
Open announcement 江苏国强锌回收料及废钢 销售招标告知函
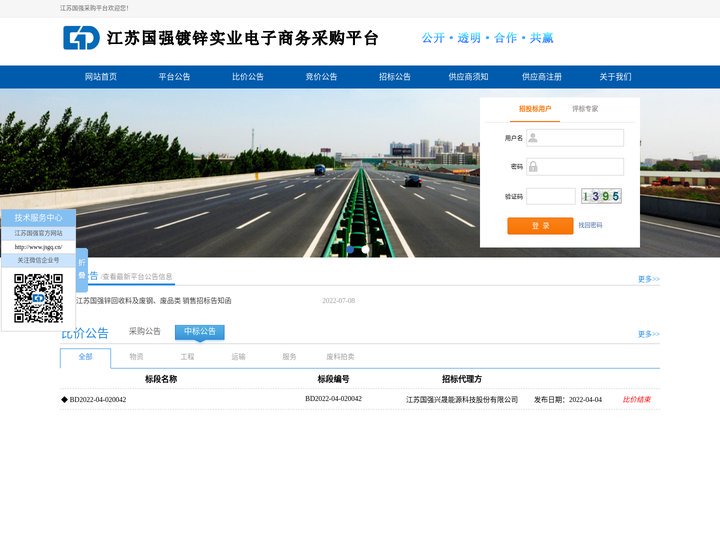153,301
